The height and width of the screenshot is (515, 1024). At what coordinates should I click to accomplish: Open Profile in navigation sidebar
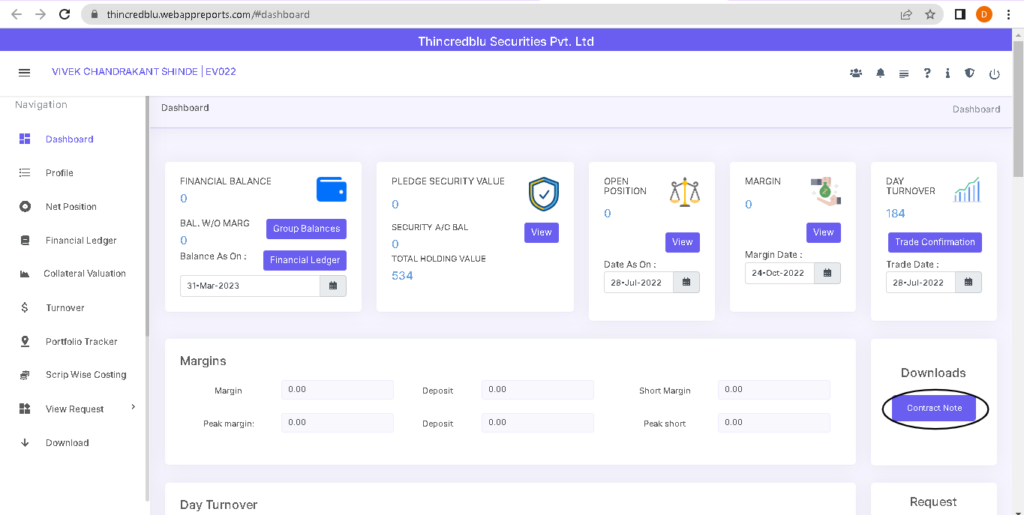pyautogui.click(x=59, y=173)
